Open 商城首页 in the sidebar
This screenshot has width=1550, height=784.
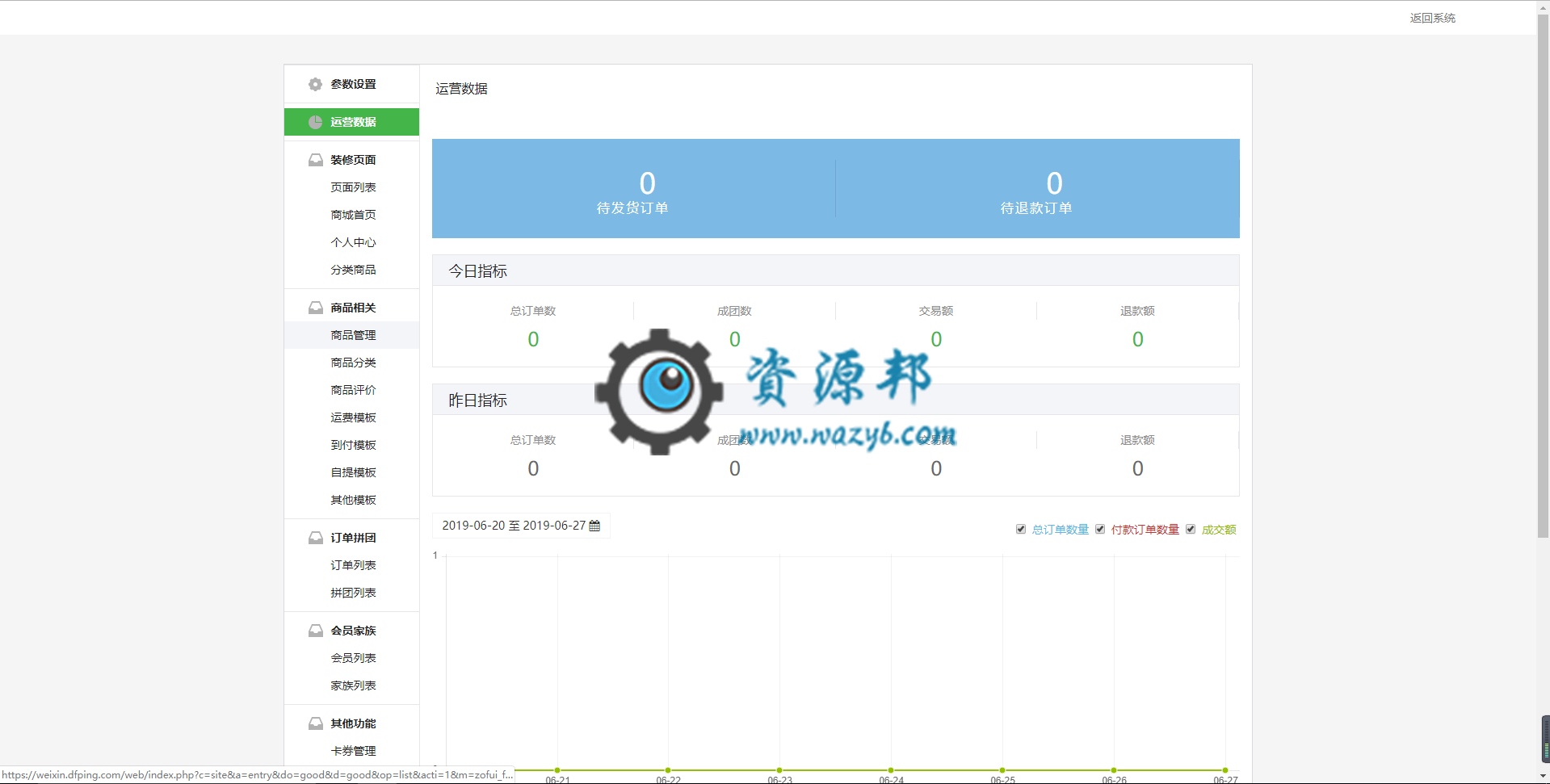coord(353,215)
